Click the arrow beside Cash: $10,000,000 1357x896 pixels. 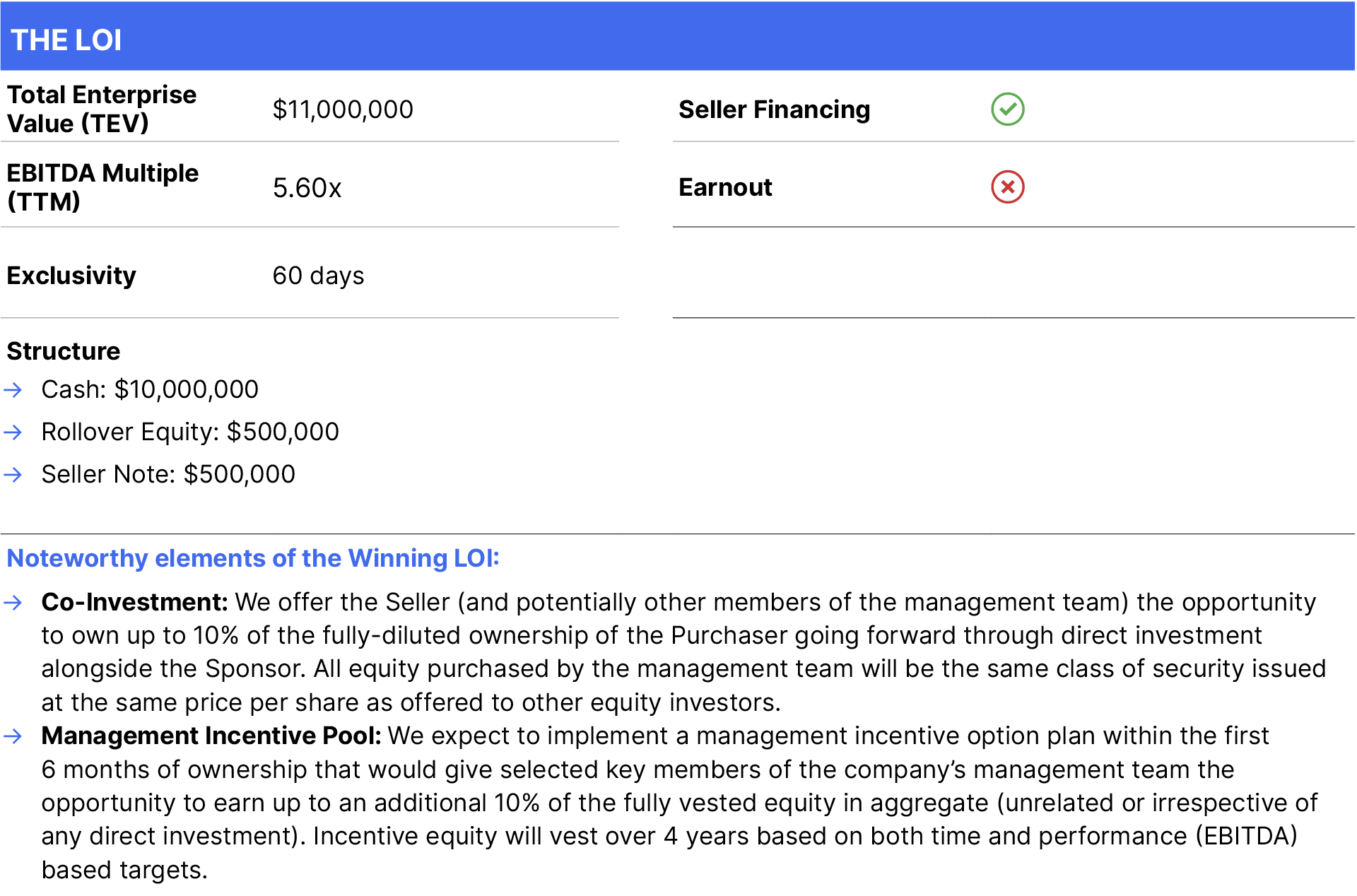(x=13, y=389)
